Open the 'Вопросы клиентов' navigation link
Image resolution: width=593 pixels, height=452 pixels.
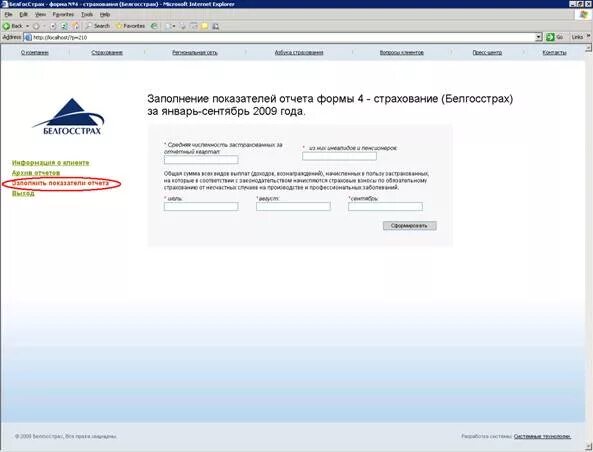point(402,53)
